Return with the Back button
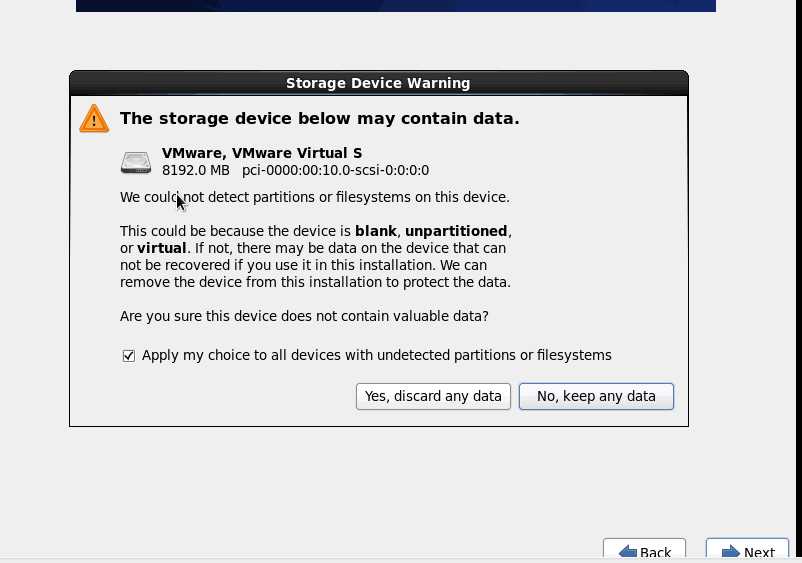Viewport: 802px width, 563px height. pos(644,551)
